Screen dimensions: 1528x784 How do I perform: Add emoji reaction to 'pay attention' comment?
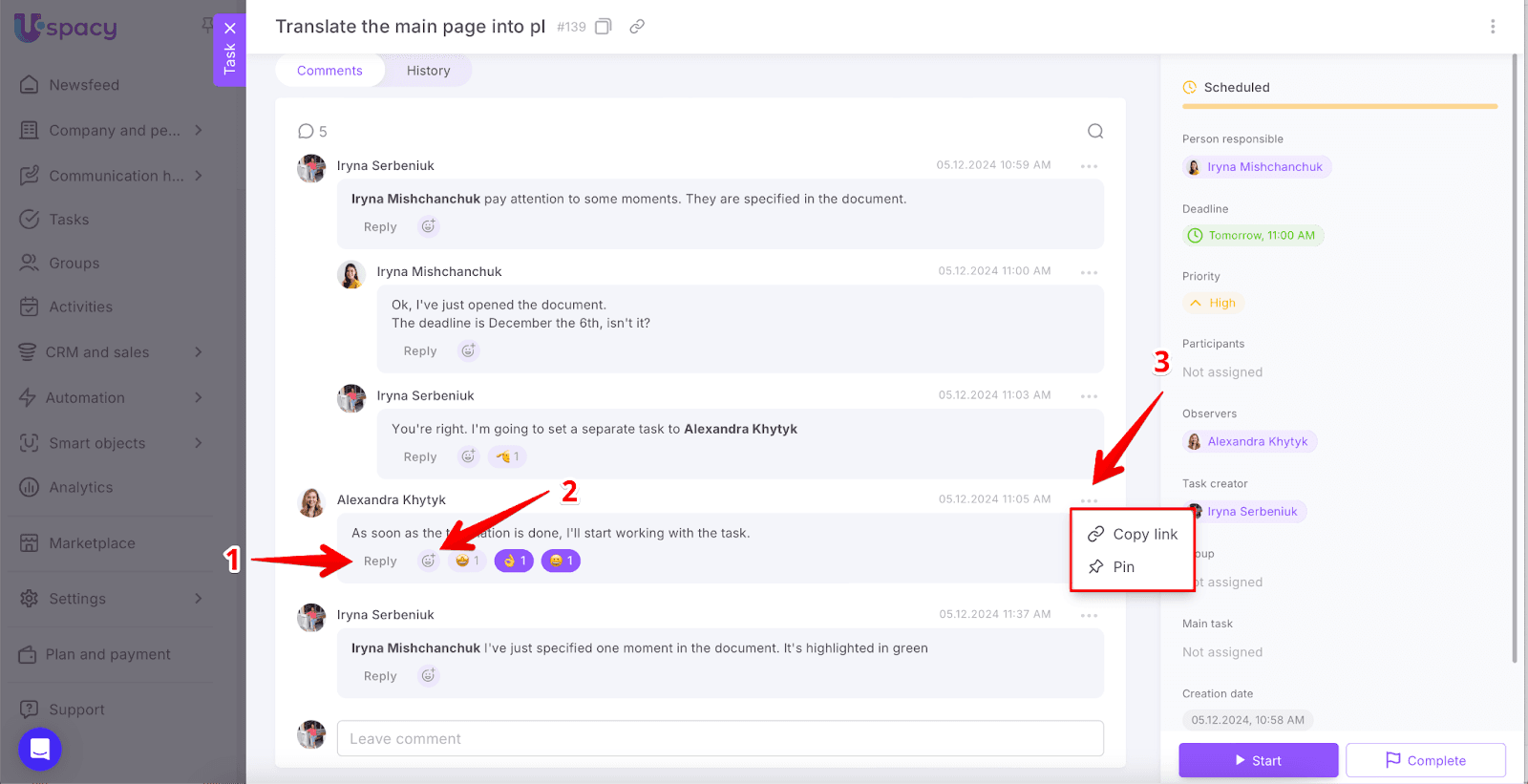pos(429,226)
